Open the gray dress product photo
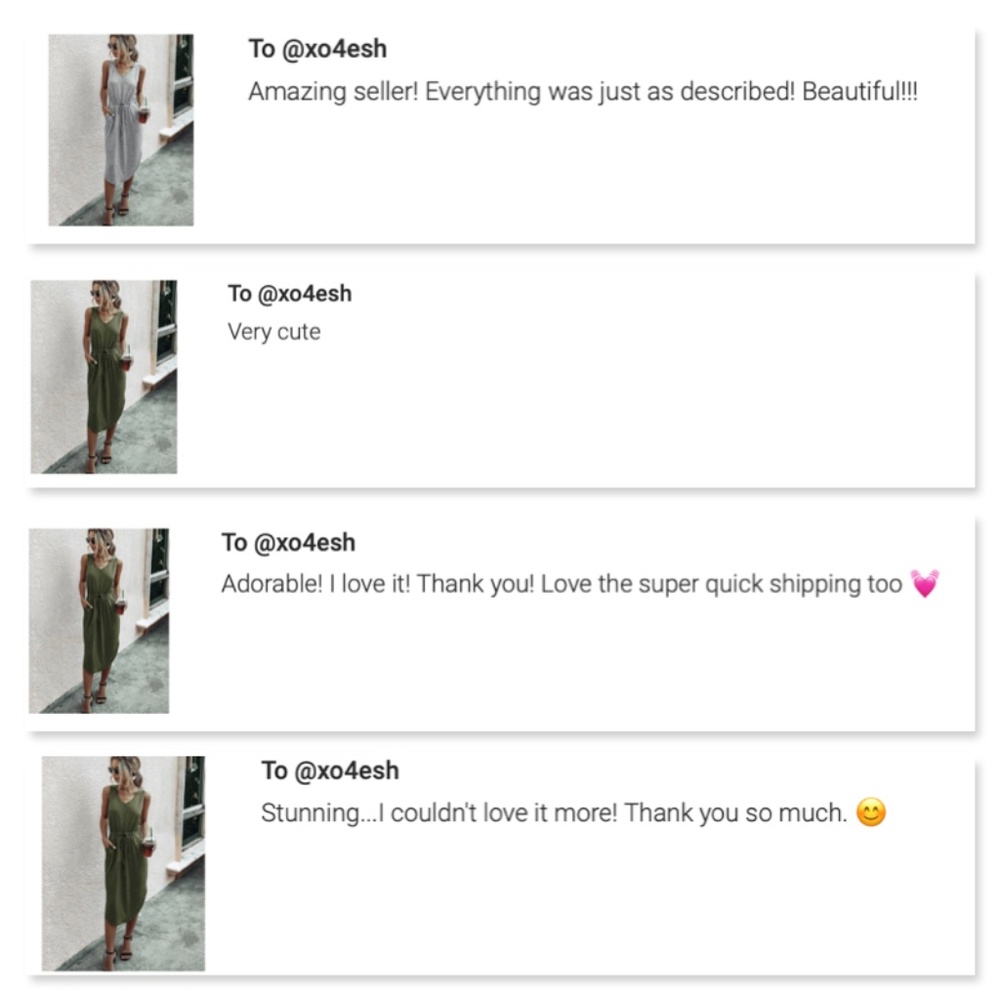This screenshot has width=1000, height=1000. point(120,130)
